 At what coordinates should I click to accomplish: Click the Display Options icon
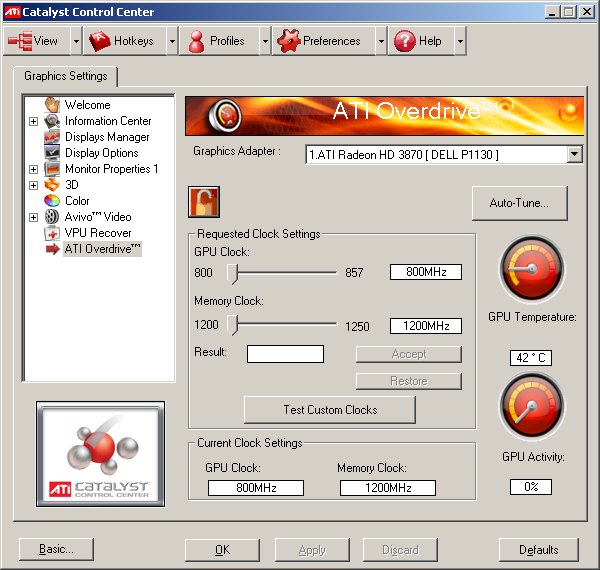pos(52,153)
